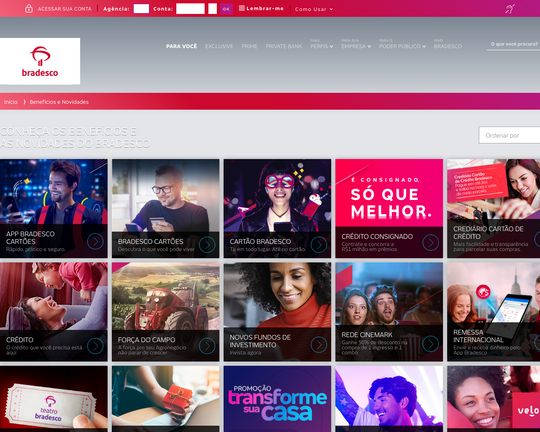
Task: Click the OK login button
Action: (x=226, y=9)
